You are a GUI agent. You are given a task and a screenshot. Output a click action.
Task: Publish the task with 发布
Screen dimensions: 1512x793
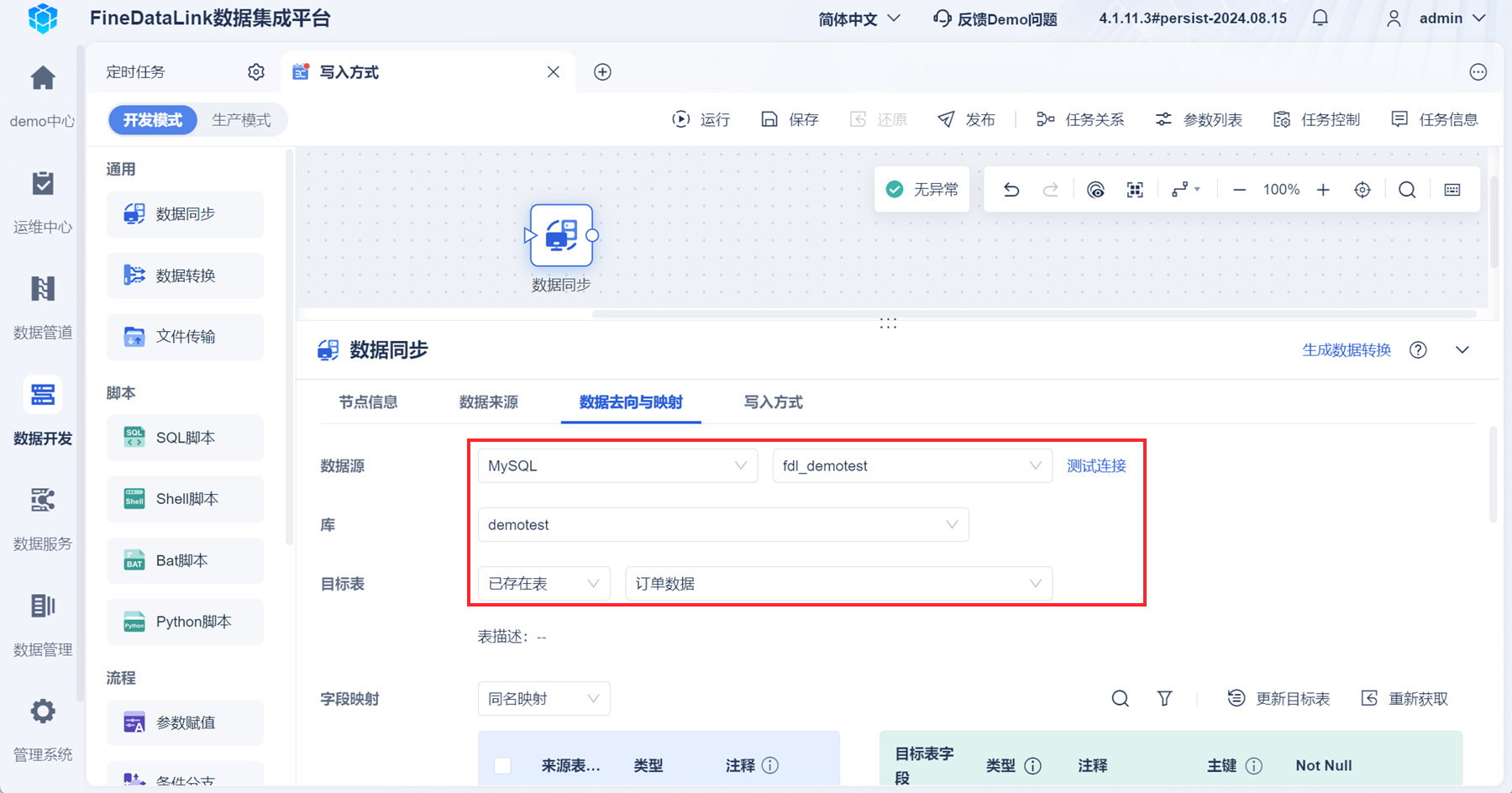[966, 120]
